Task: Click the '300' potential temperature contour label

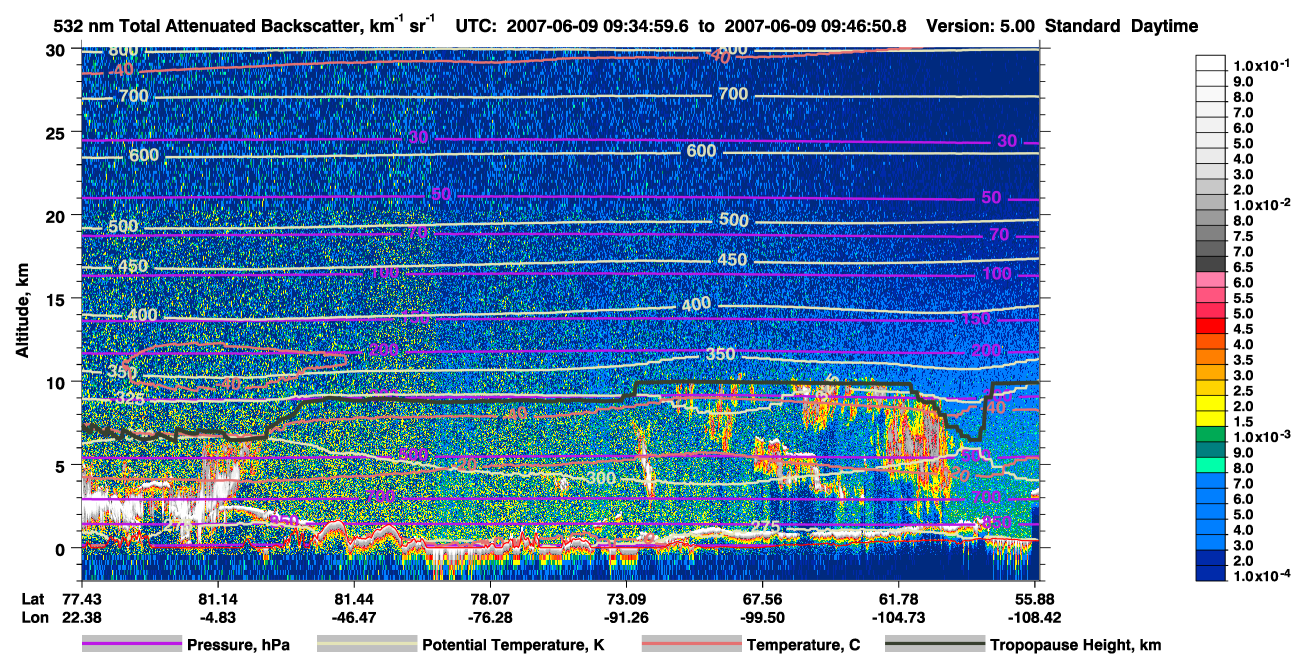Action: click(x=601, y=478)
